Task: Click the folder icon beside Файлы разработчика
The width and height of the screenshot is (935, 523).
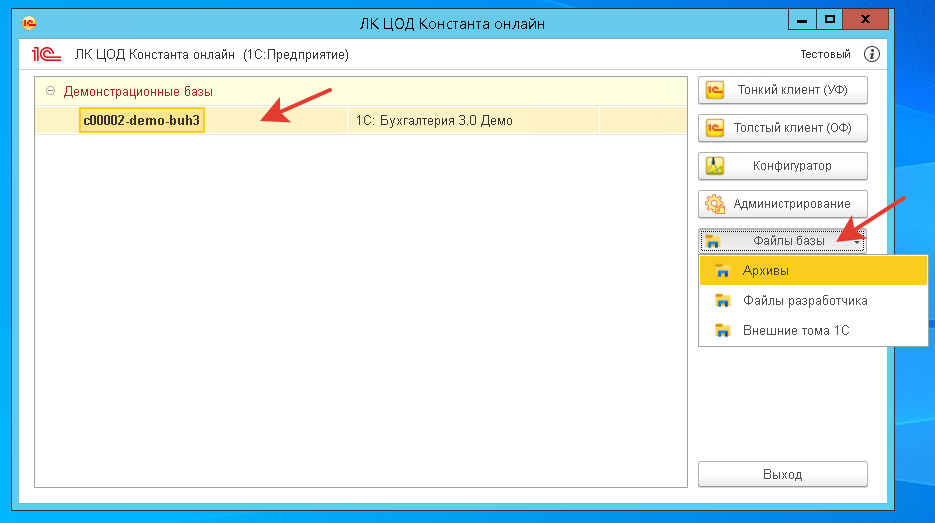Action: [x=722, y=301]
